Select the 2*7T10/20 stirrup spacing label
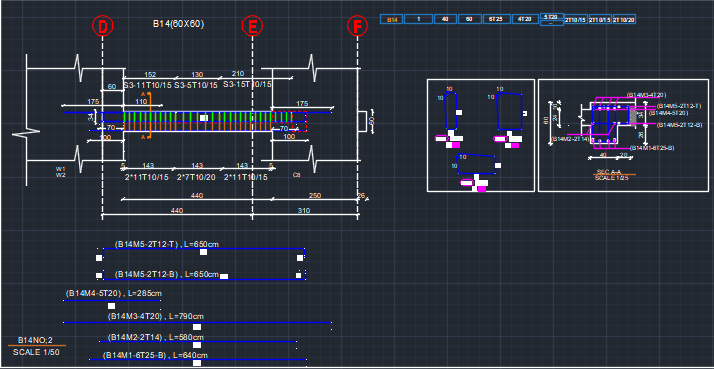Screen dimensions: 714x369 (196, 177)
